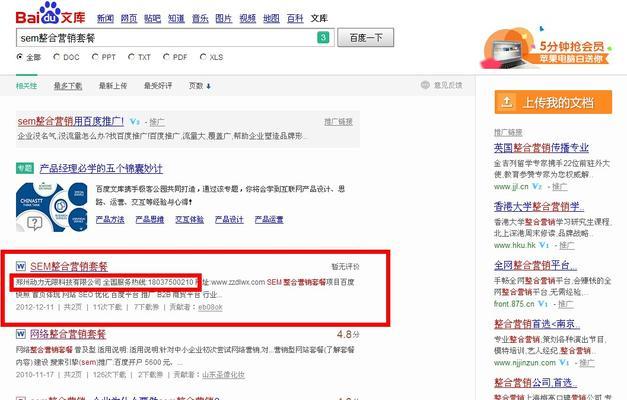Open 图片 in the top navigation
The height and width of the screenshot is (400, 627).
click(223, 18)
